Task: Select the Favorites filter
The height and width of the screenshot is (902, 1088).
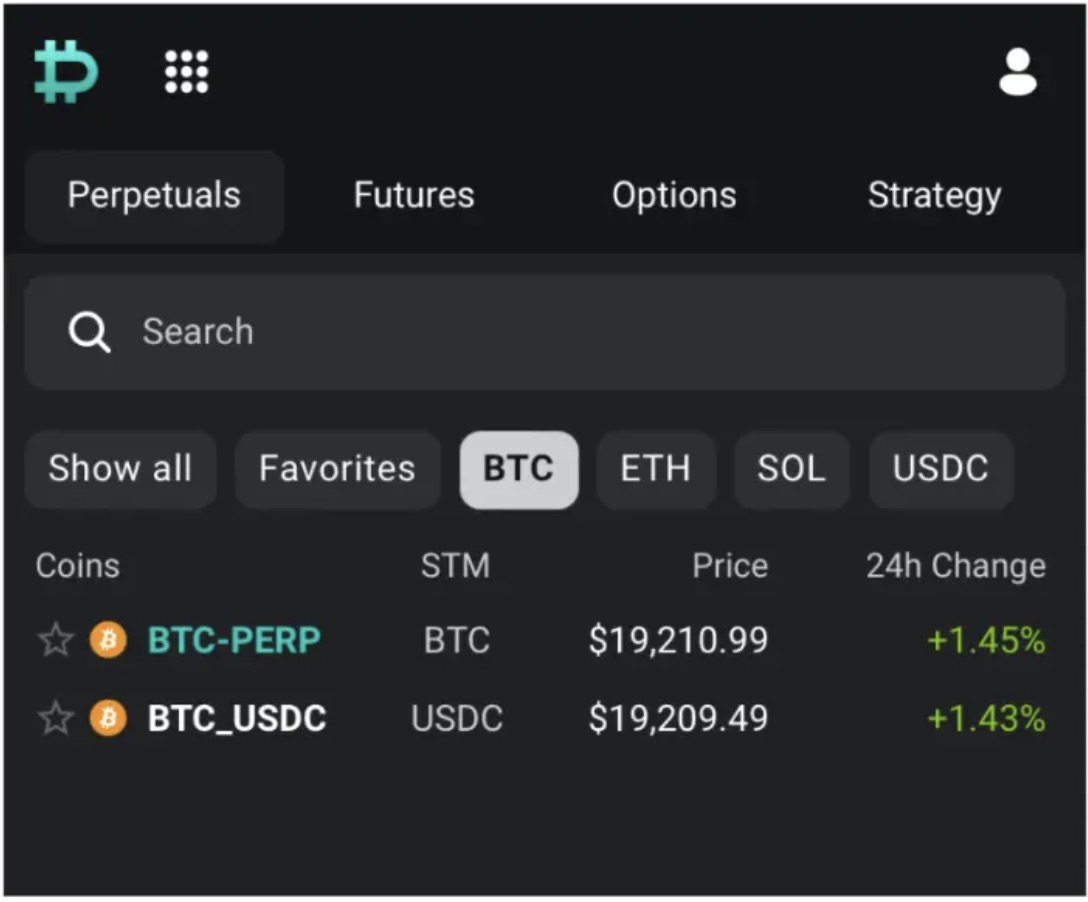Action: coord(337,469)
